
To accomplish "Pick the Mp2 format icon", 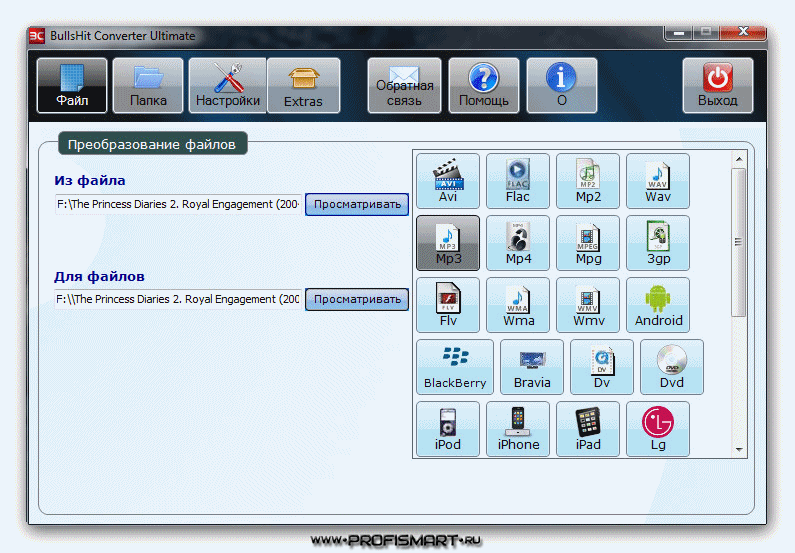I will (588, 181).
